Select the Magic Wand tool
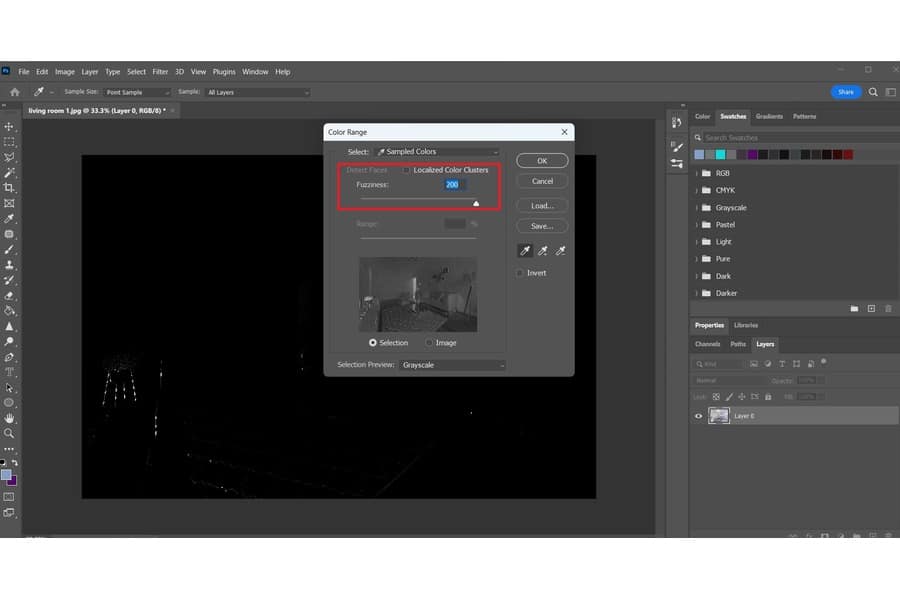Viewport: 900px width, 600px height. click(x=9, y=173)
